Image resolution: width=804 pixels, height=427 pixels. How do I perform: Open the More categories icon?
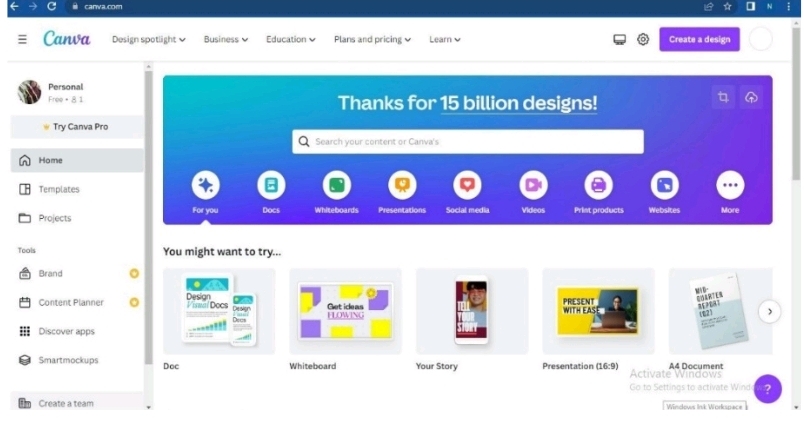tap(730, 185)
